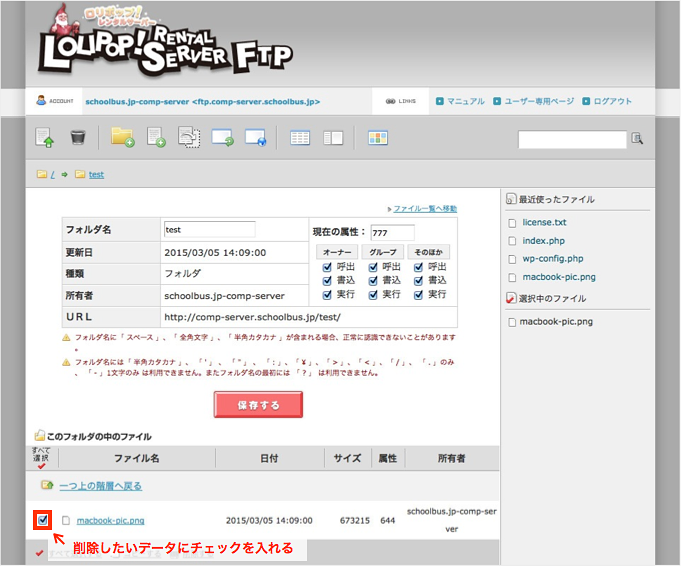
Task: Toggle owner 呼出 (read) permission checkbox
Action: [327, 267]
